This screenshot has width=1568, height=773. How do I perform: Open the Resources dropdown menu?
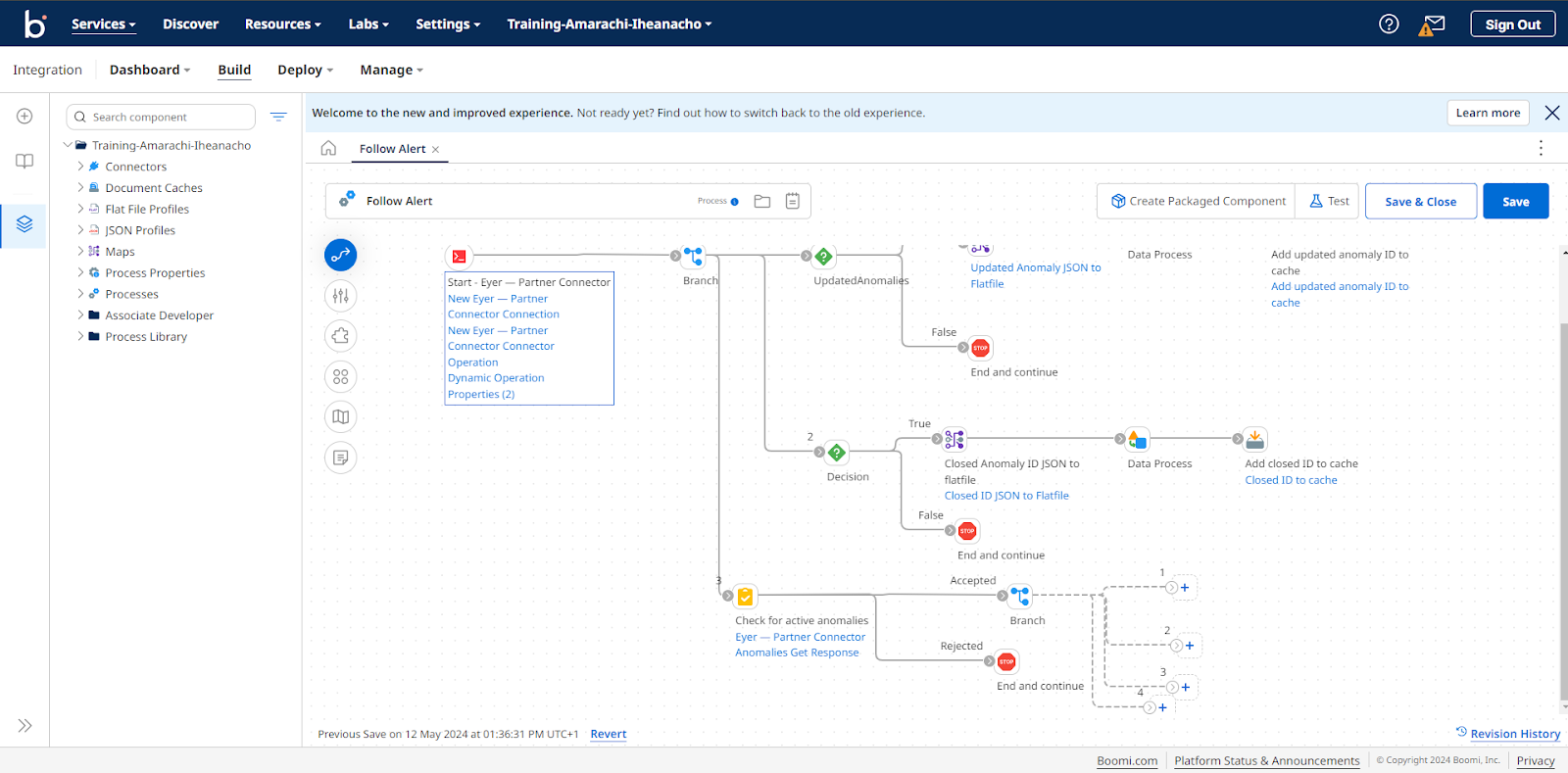pyautogui.click(x=283, y=24)
